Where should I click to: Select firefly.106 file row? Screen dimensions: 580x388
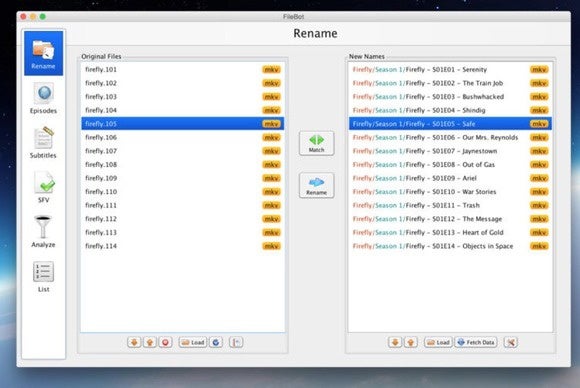pyautogui.click(x=183, y=137)
